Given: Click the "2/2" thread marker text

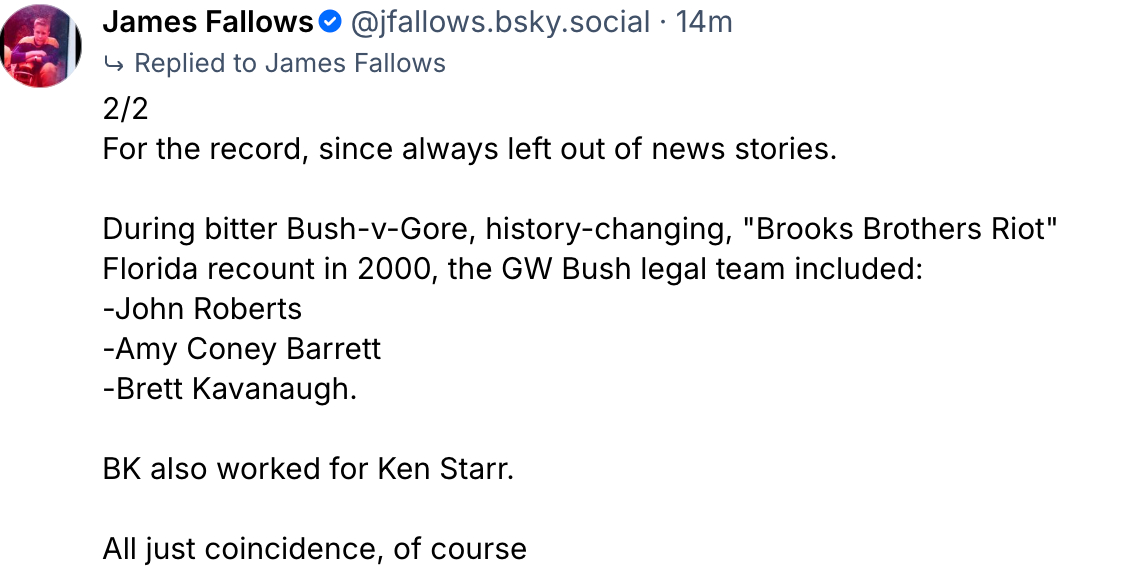Looking at the screenshot, I should (x=125, y=107).
